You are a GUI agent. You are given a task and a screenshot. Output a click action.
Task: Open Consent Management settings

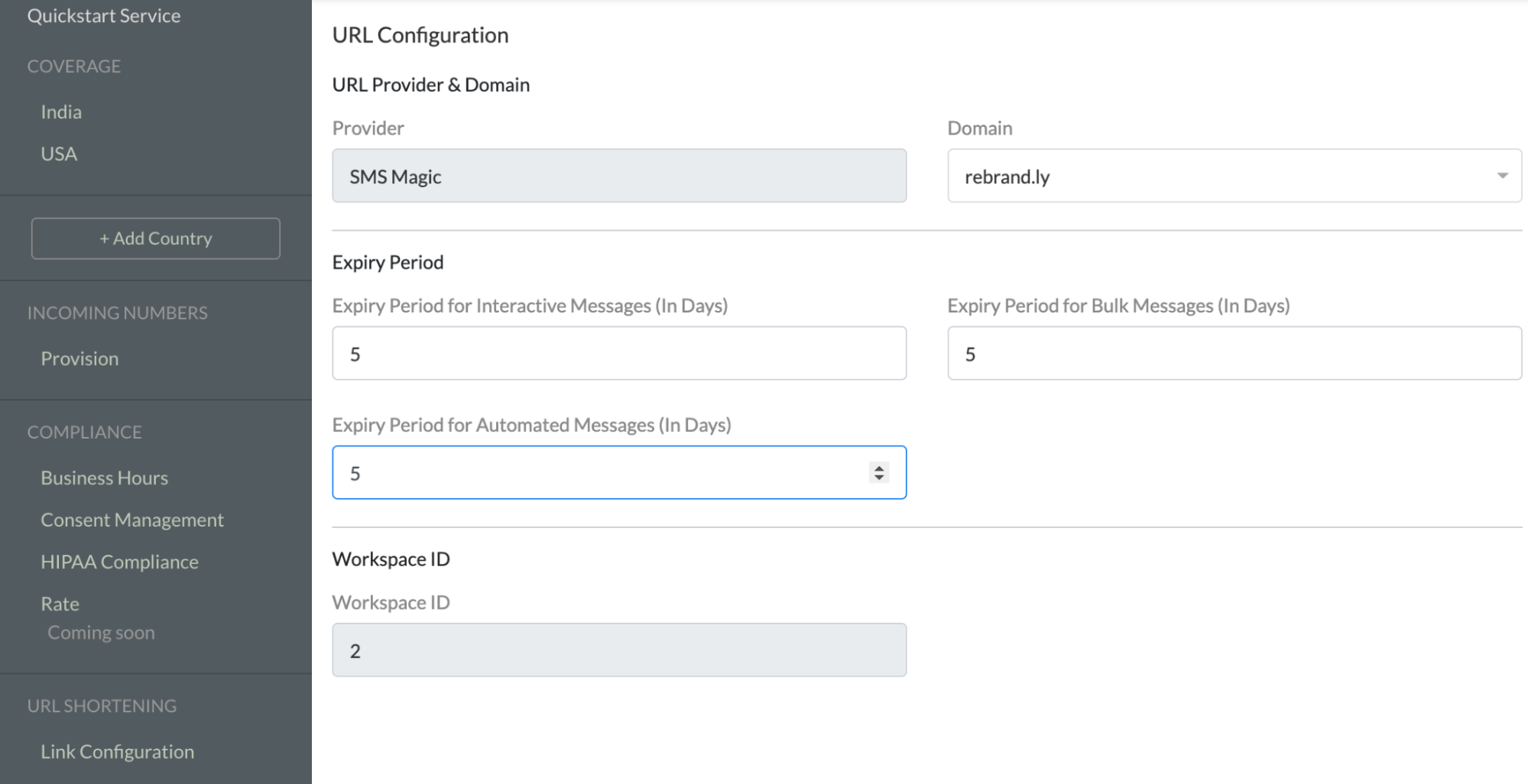pos(131,519)
